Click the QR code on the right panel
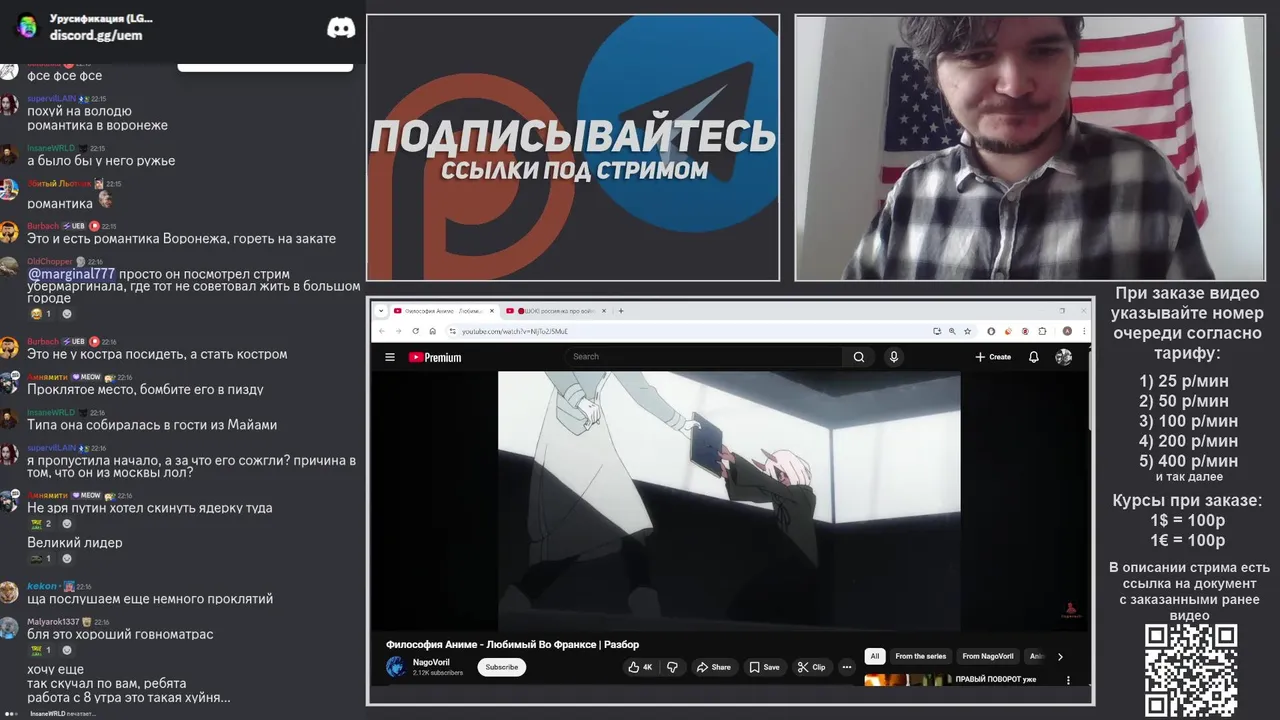The width and height of the screenshot is (1280, 720). coord(1190,670)
